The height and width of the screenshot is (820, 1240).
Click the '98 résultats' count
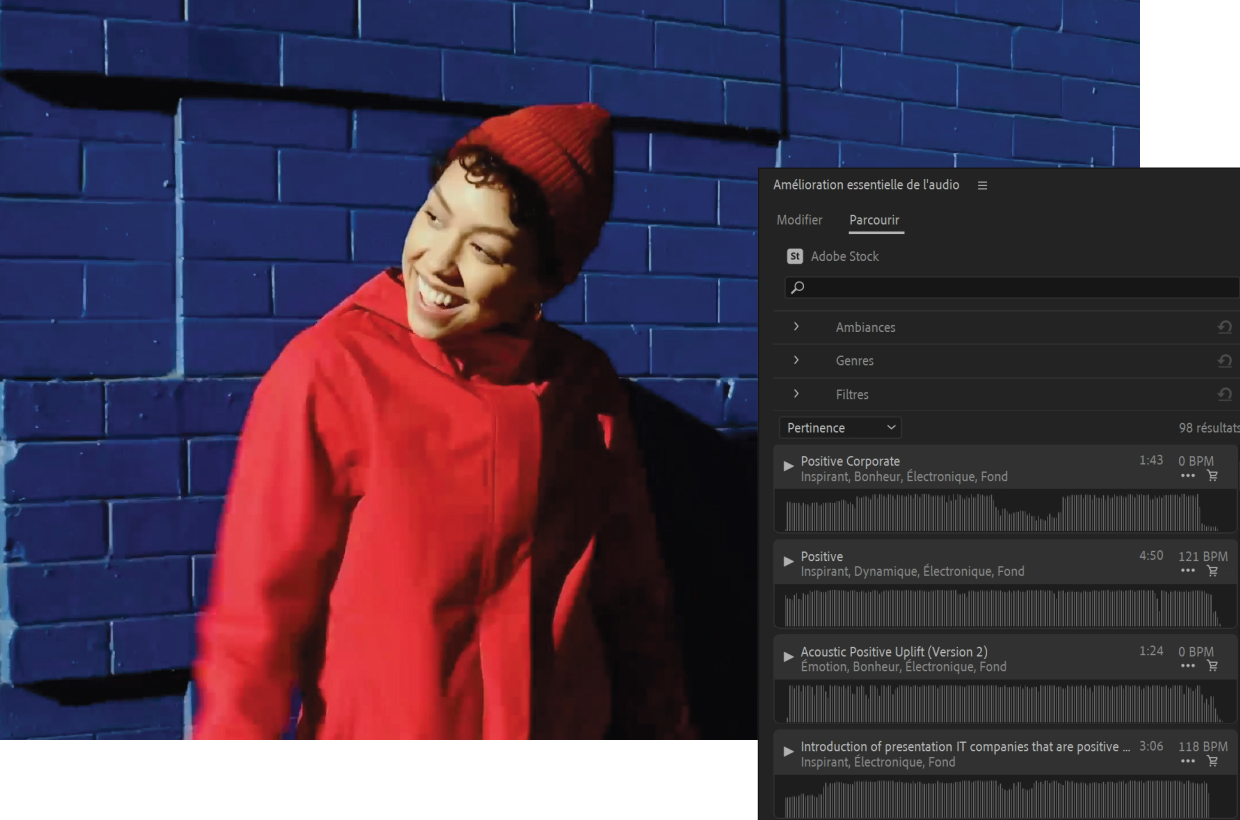pyautogui.click(x=1209, y=428)
